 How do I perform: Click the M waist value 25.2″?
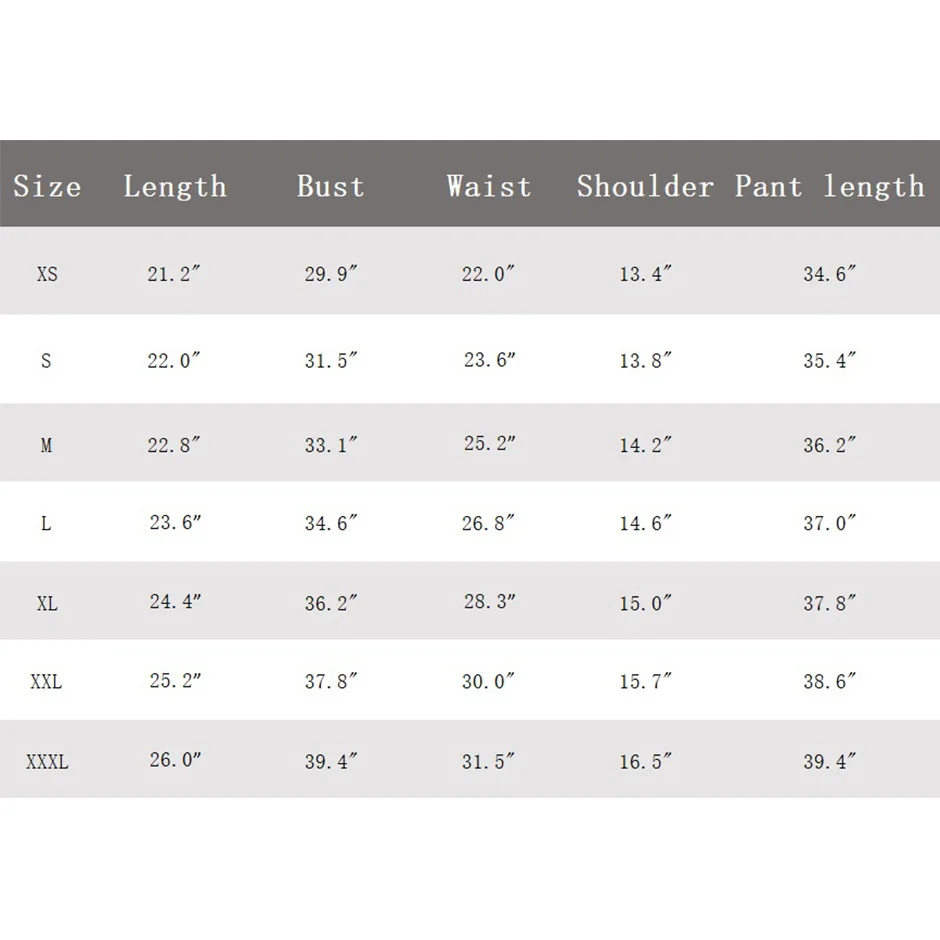click(489, 443)
